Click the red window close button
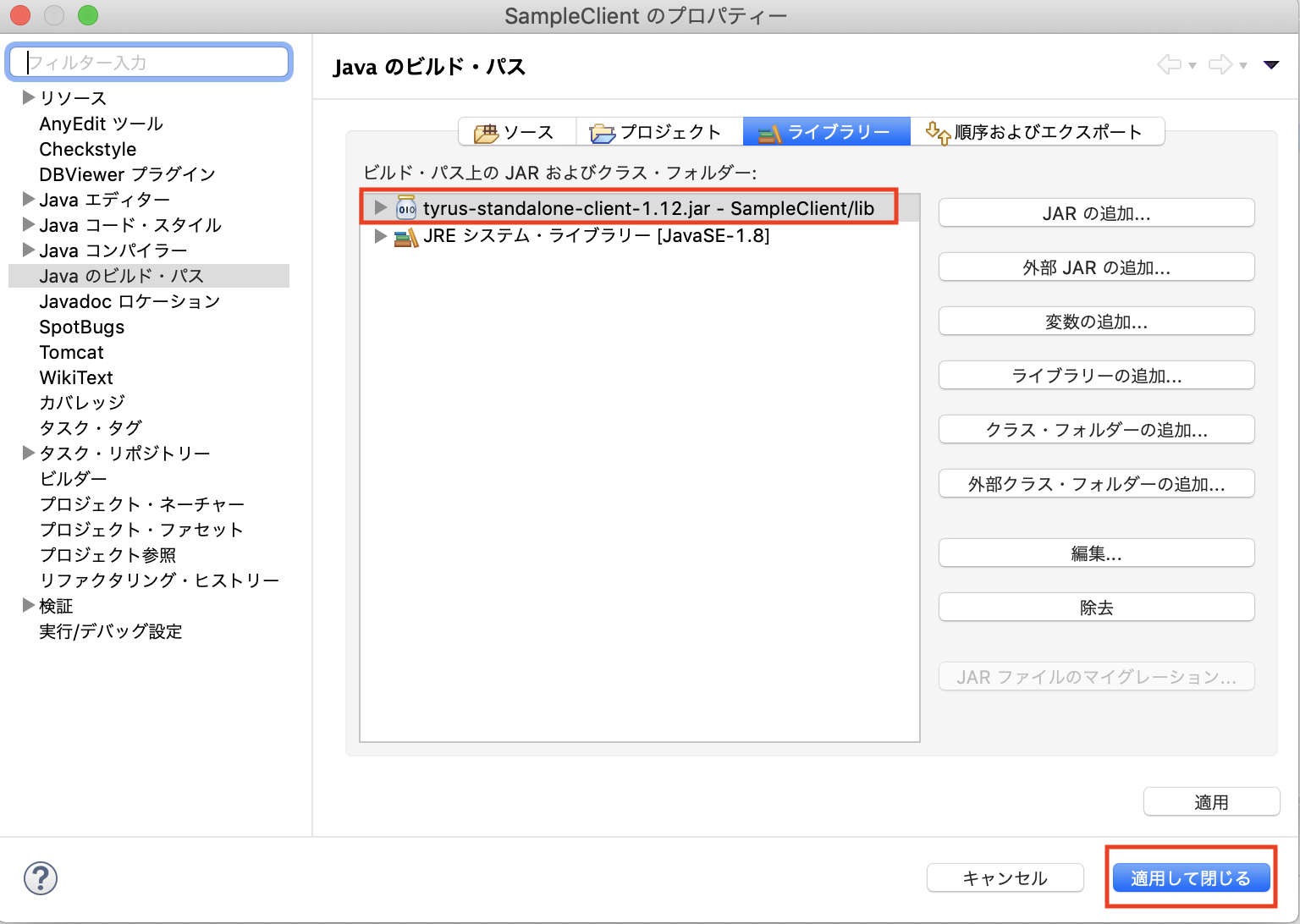1300x924 pixels. 20,15
